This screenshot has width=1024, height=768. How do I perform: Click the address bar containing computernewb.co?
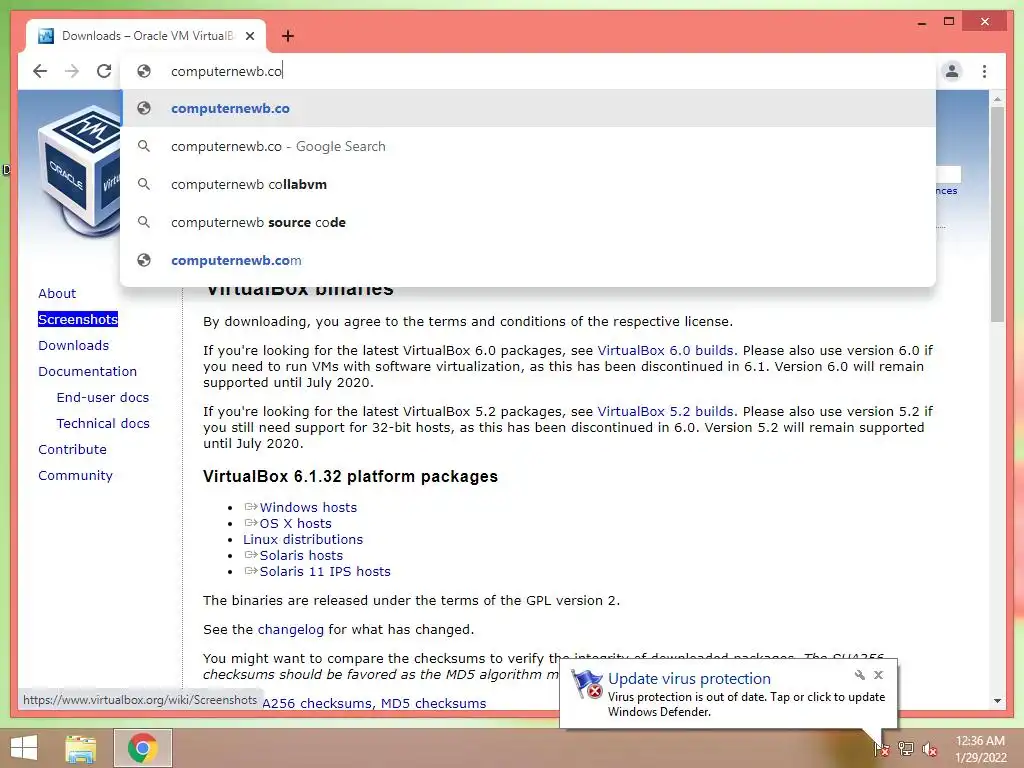tap(528, 71)
